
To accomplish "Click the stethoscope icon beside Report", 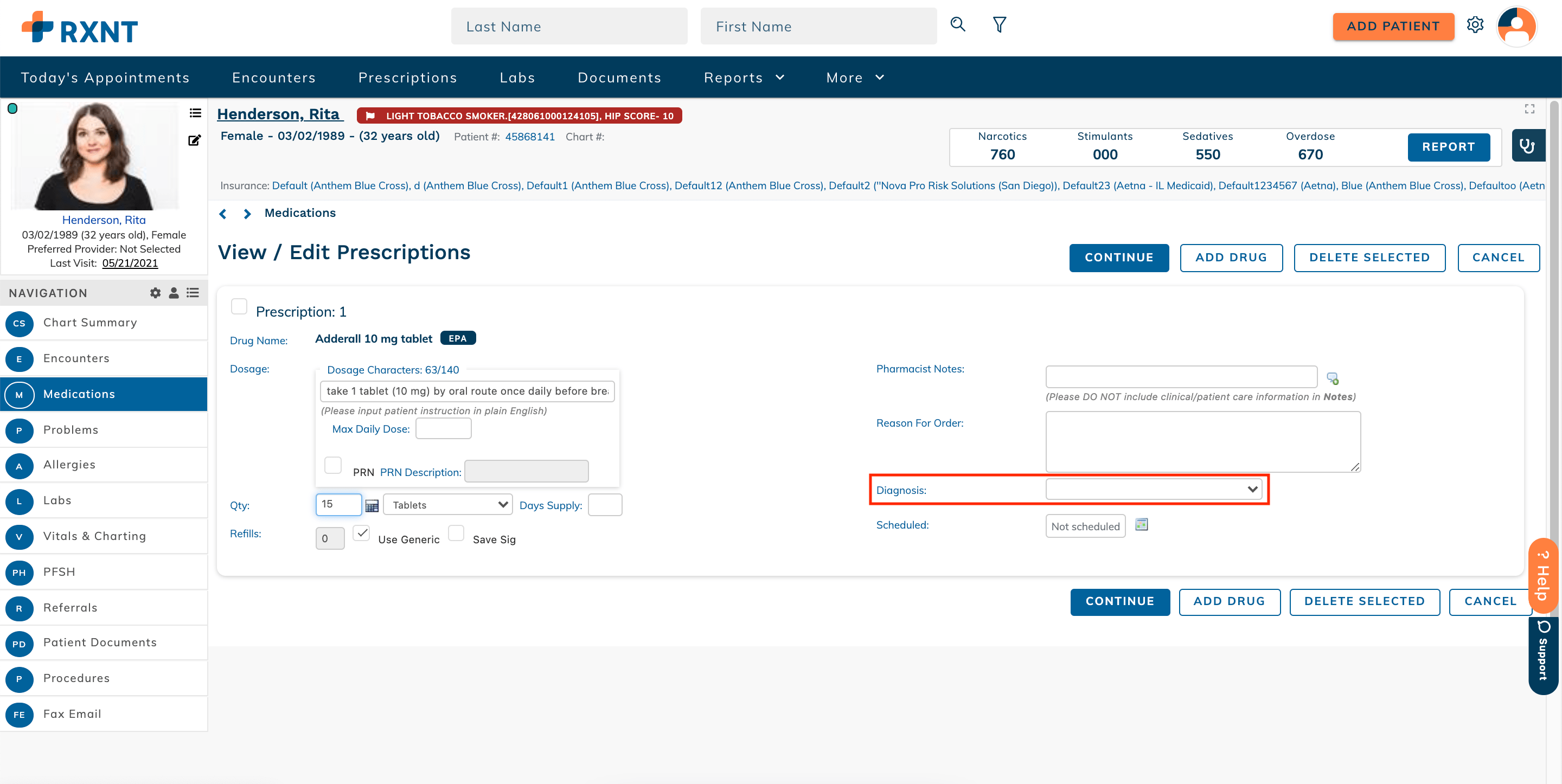I will 1527,146.
